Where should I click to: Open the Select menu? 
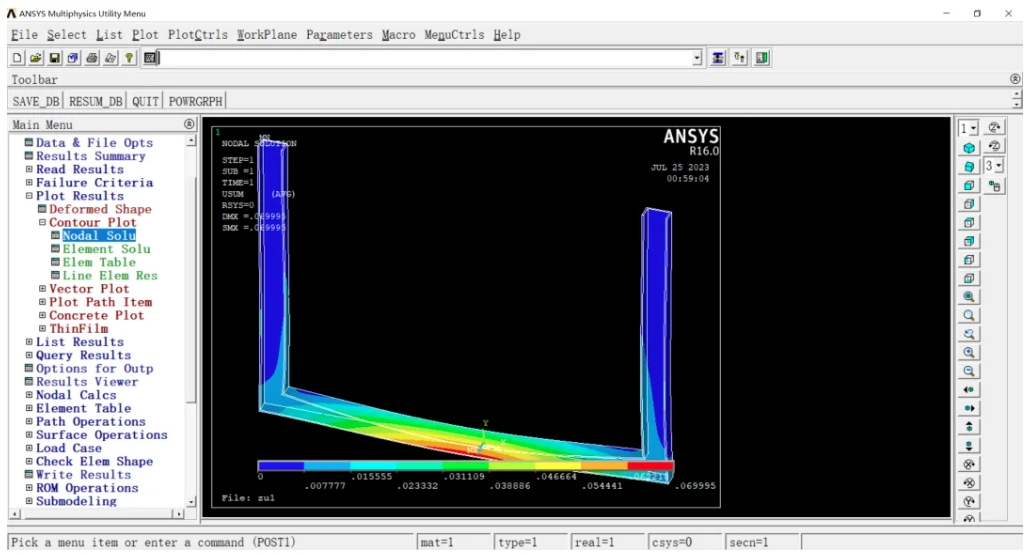66,35
